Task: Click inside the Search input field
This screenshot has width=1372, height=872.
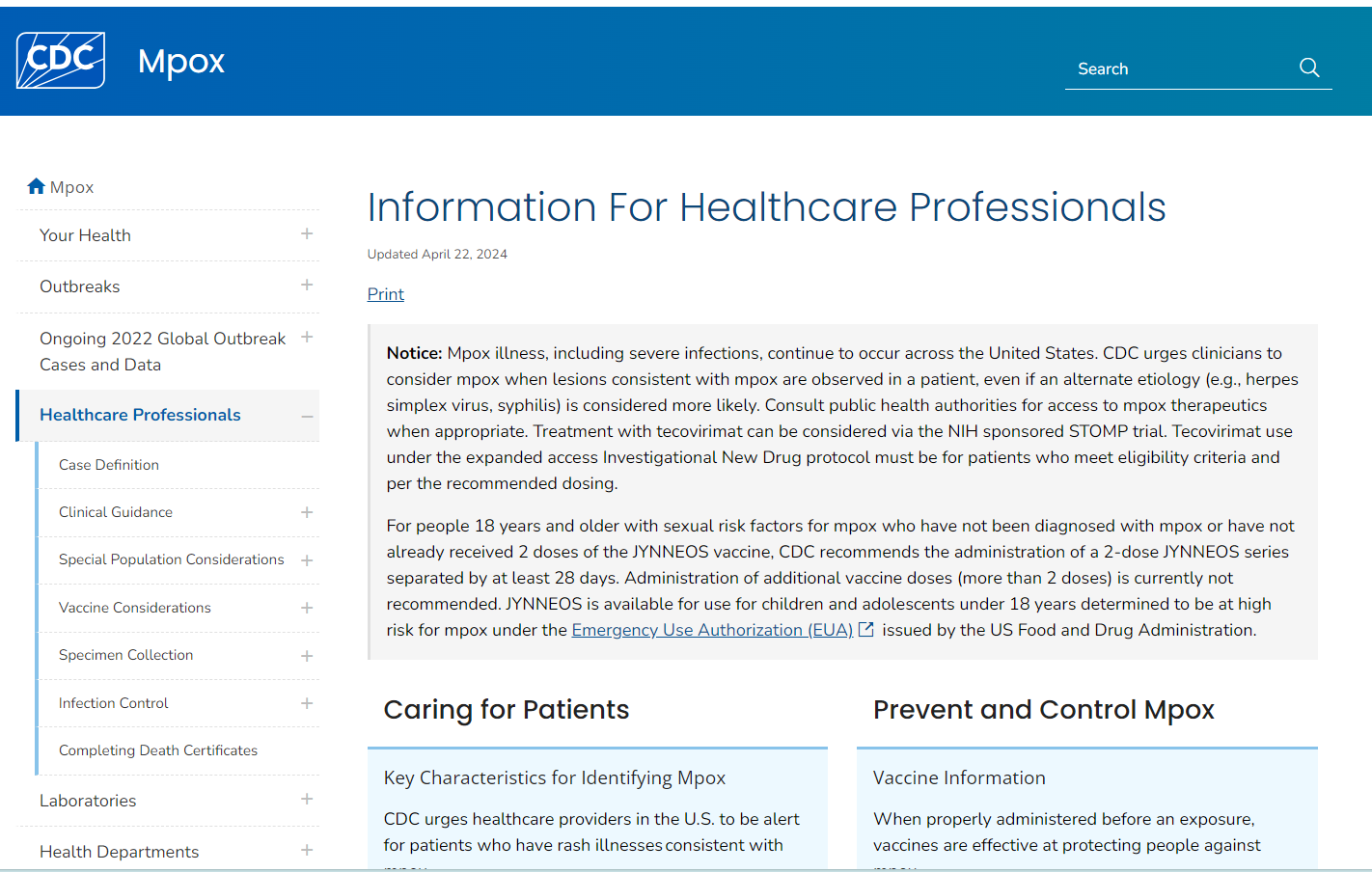Action: (x=1177, y=68)
